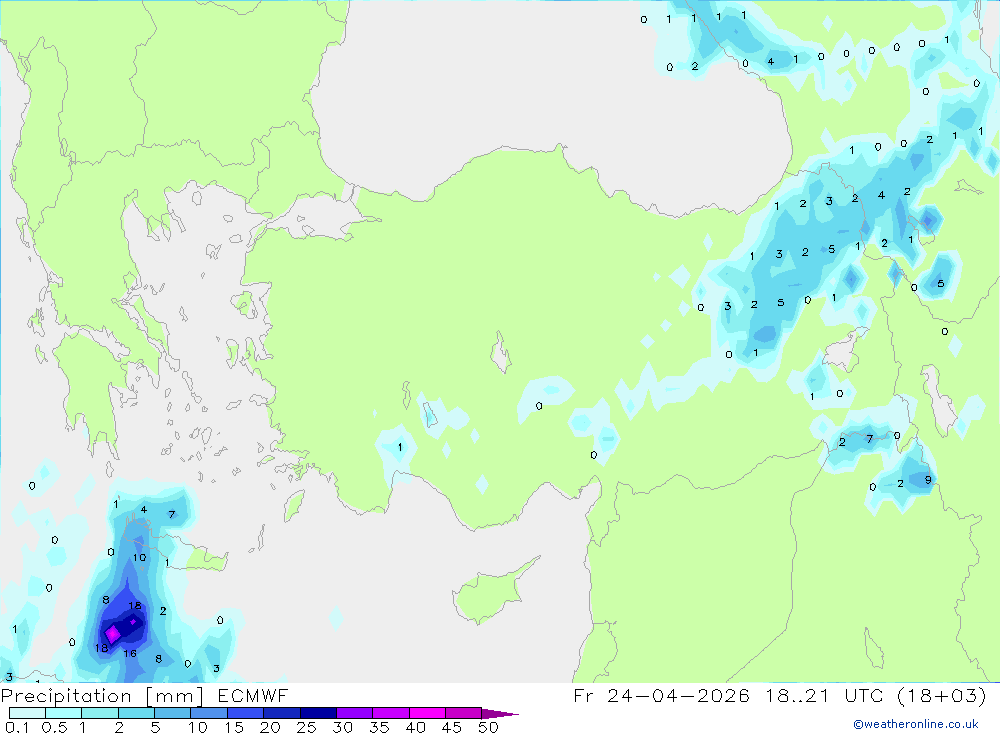Click the '50' legend scale label

click(x=489, y=727)
